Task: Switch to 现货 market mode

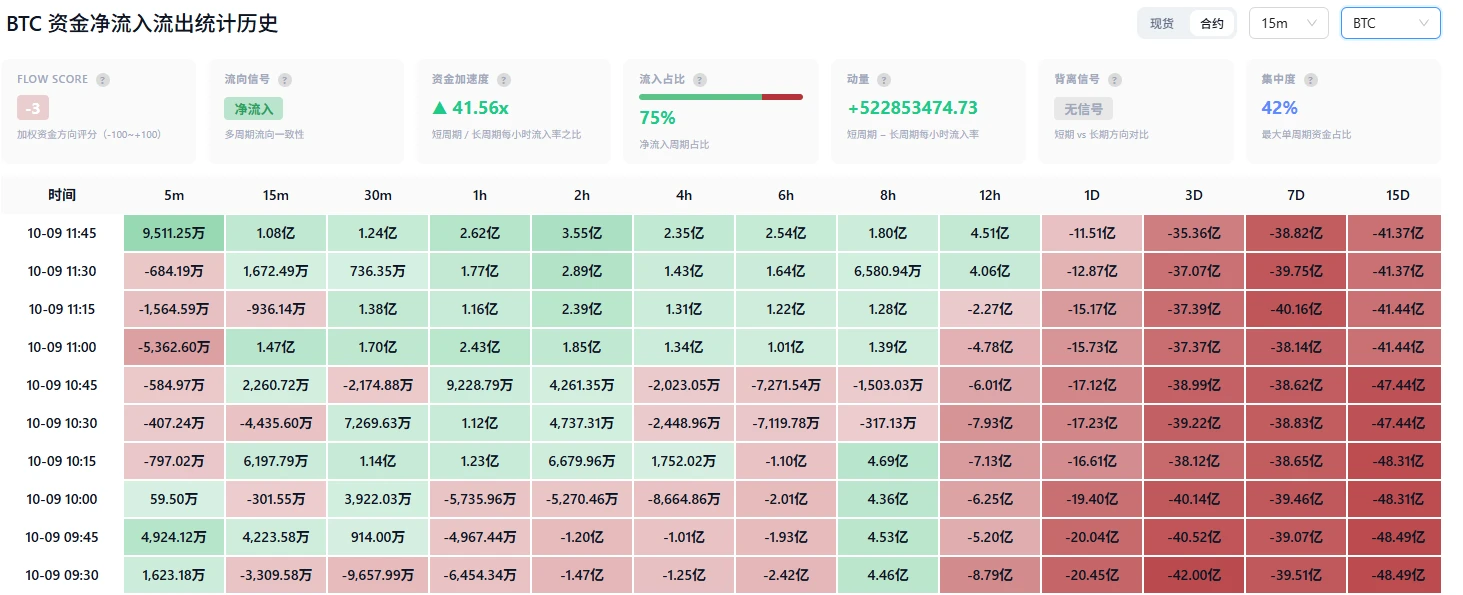Action: [x=1162, y=23]
